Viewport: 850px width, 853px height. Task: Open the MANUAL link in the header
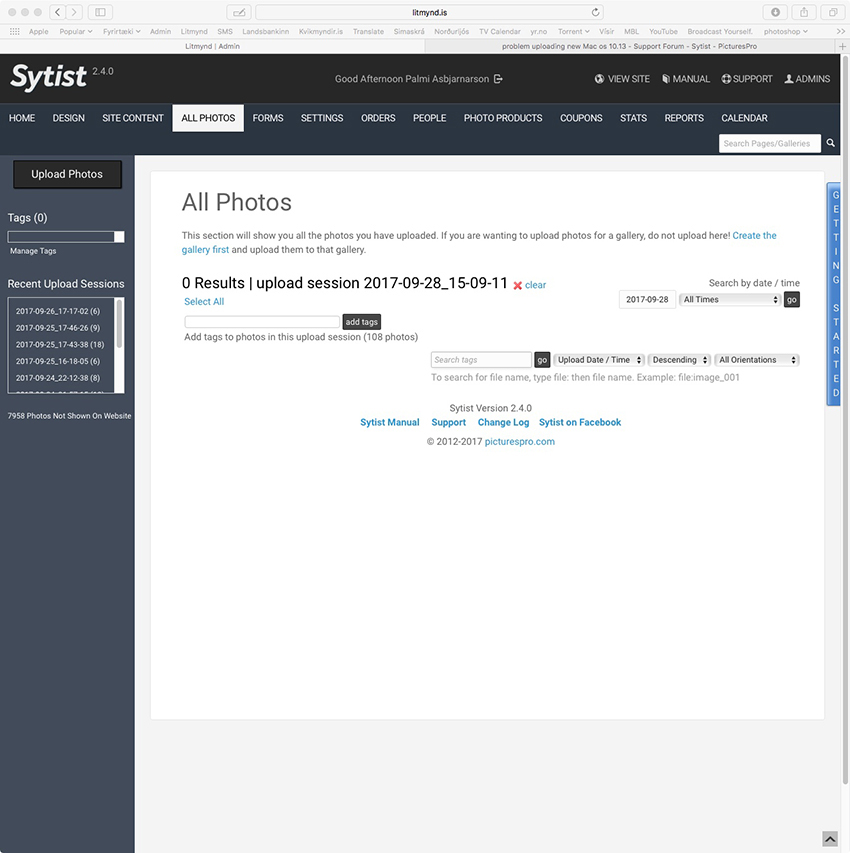point(686,79)
